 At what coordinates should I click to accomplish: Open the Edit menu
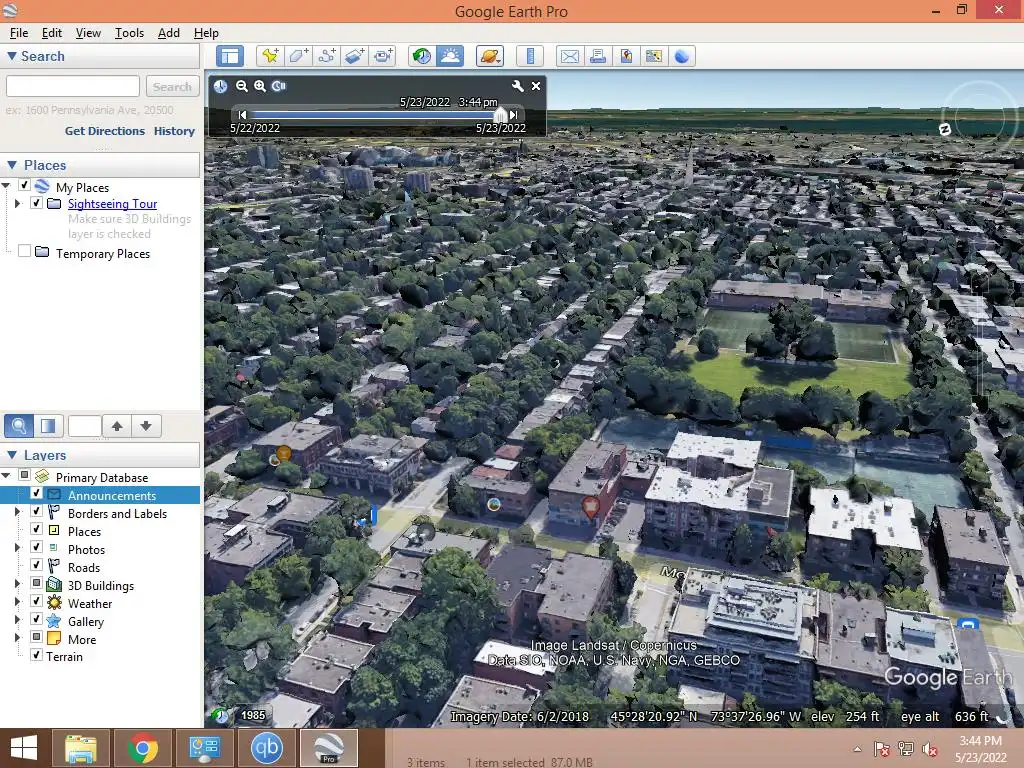tap(52, 33)
